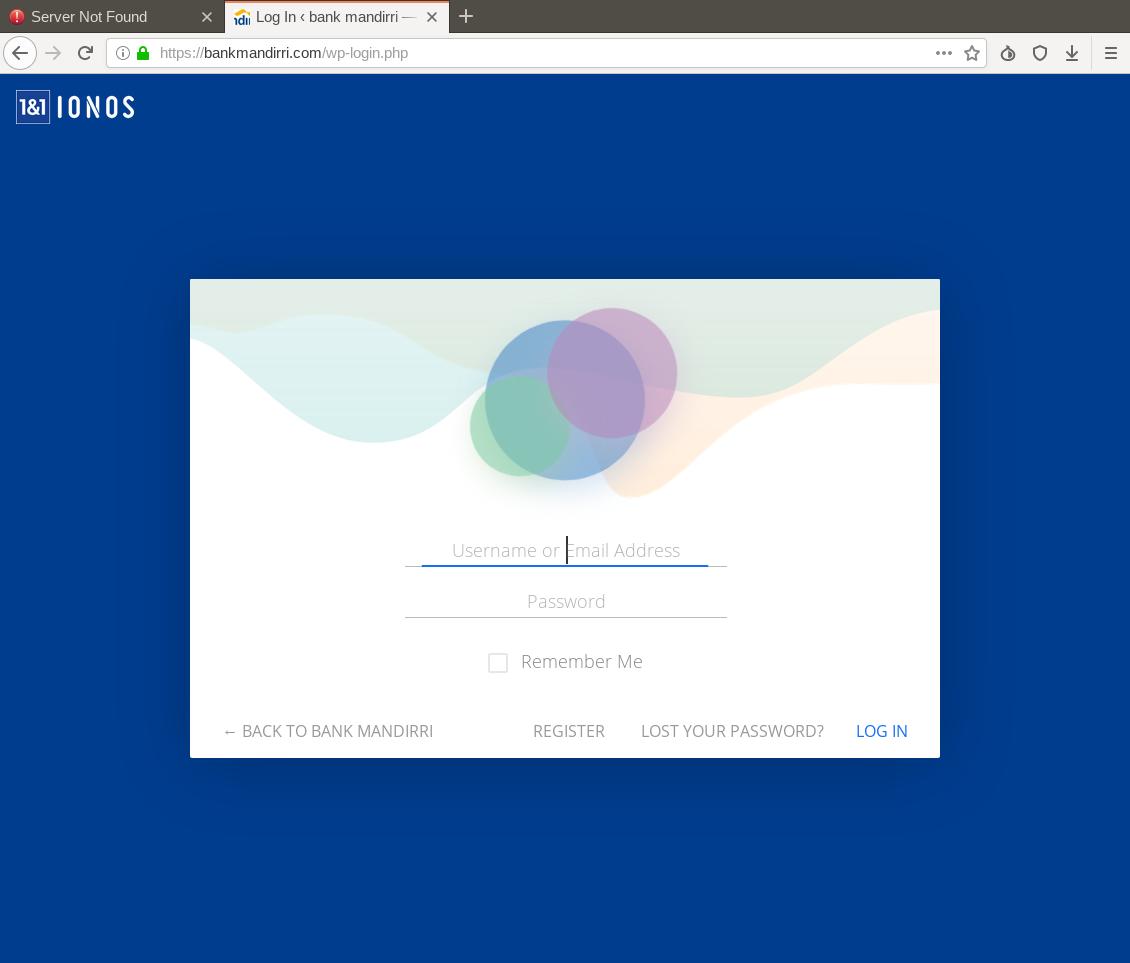Focus the Username or Email Address field
1130x963 pixels.
566,550
